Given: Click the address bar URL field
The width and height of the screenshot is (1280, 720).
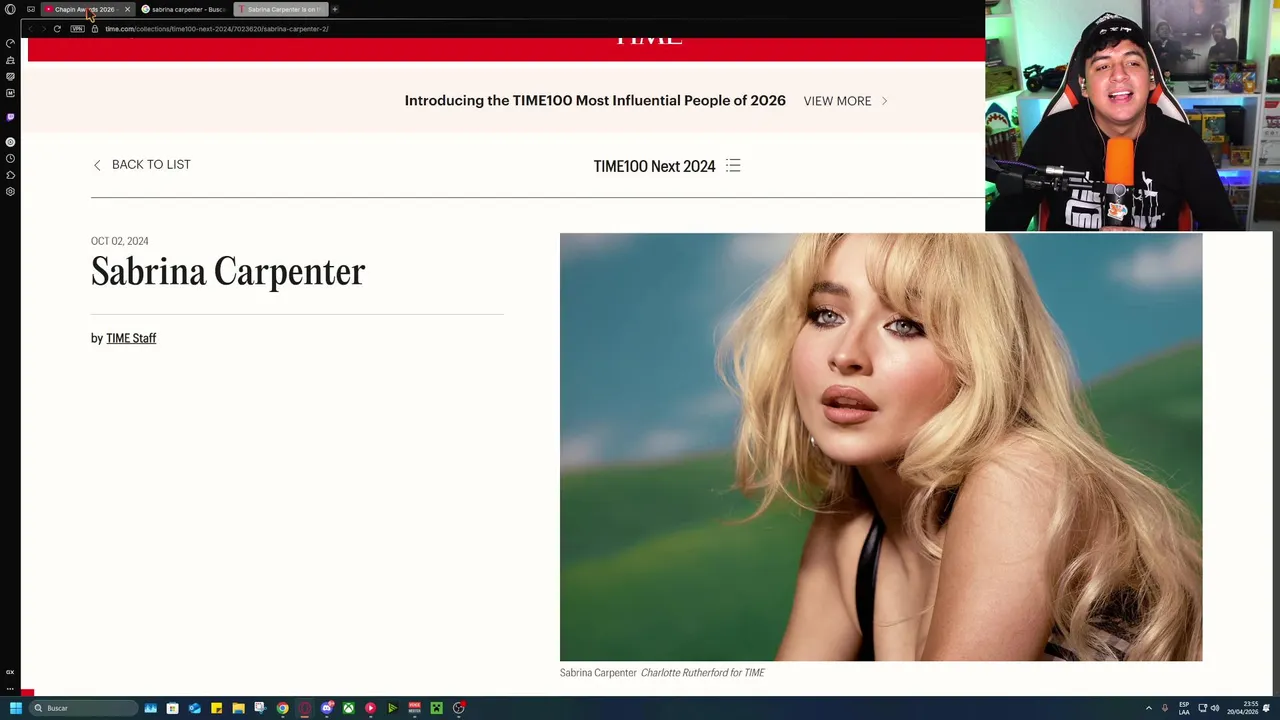Looking at the screenshot, I should (x=217, y=29).
